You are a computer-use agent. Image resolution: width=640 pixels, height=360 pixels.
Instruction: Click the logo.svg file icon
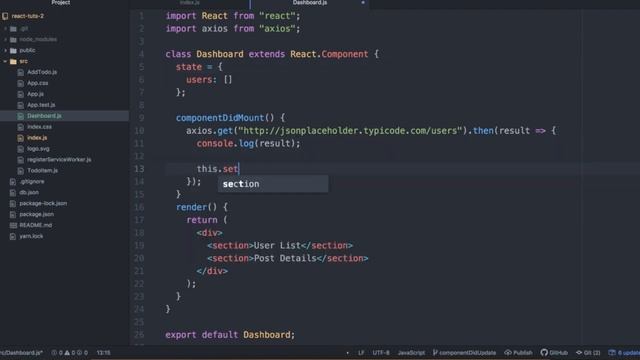click(20, 149)
